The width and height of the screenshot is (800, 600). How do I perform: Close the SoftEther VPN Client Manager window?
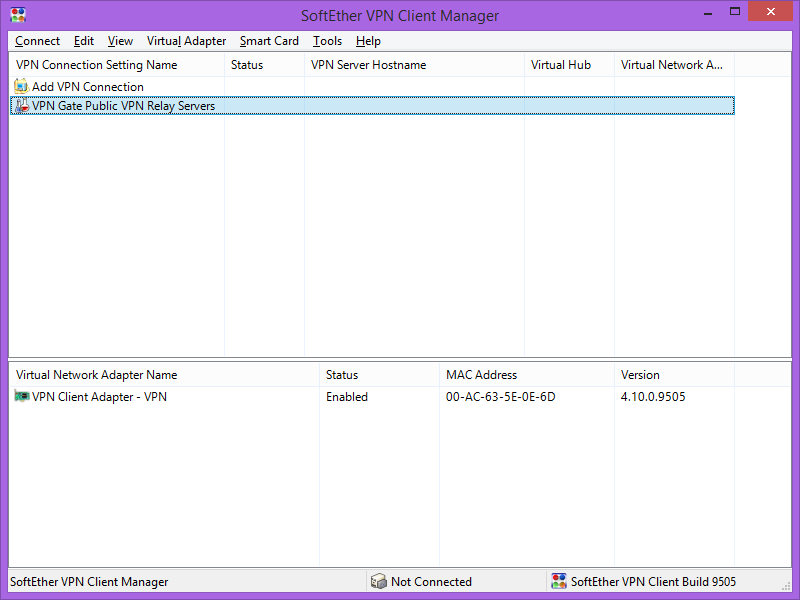click(x=770, y=11)
